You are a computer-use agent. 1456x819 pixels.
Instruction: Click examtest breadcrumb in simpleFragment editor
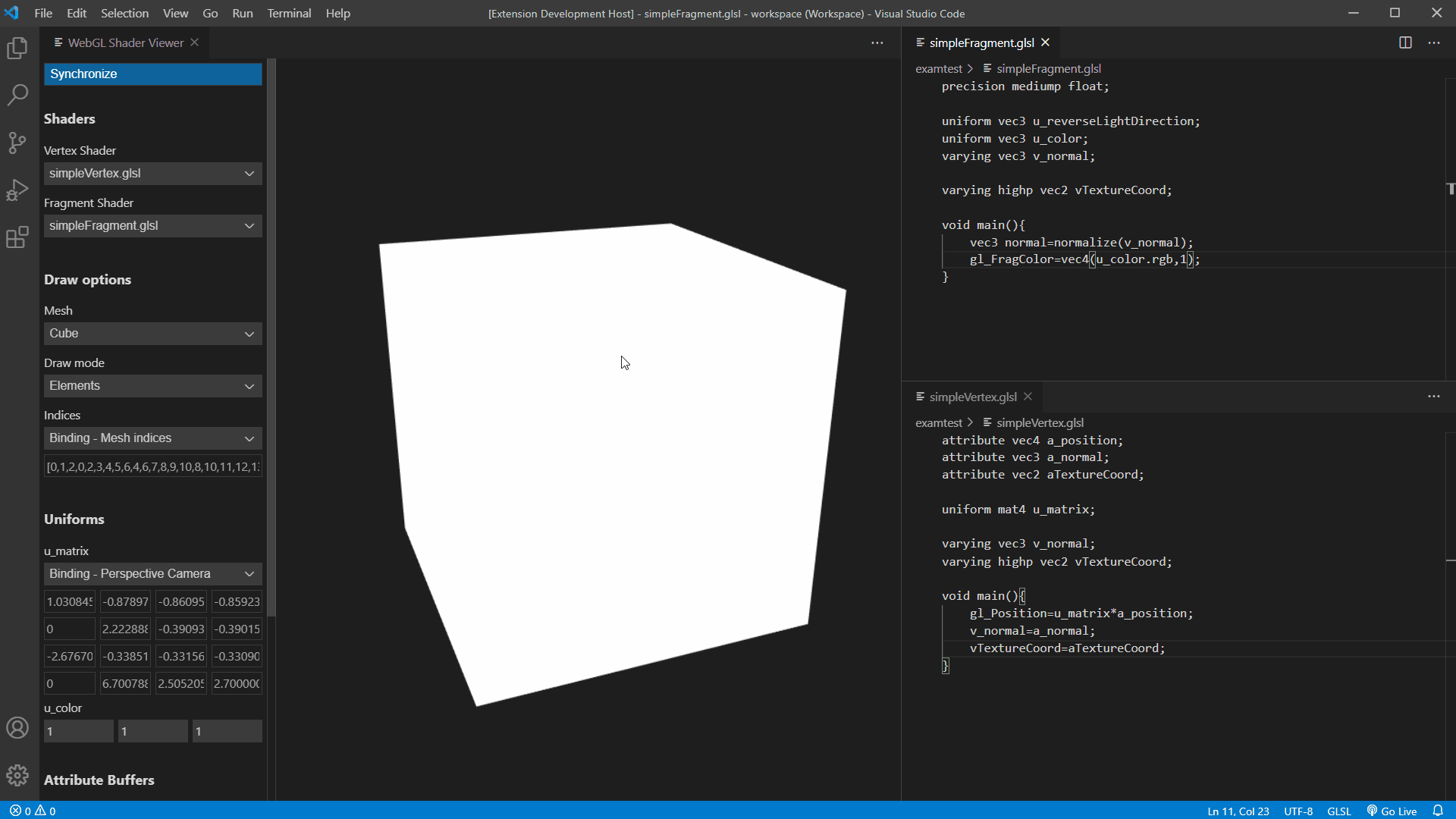tap(939, 68)
